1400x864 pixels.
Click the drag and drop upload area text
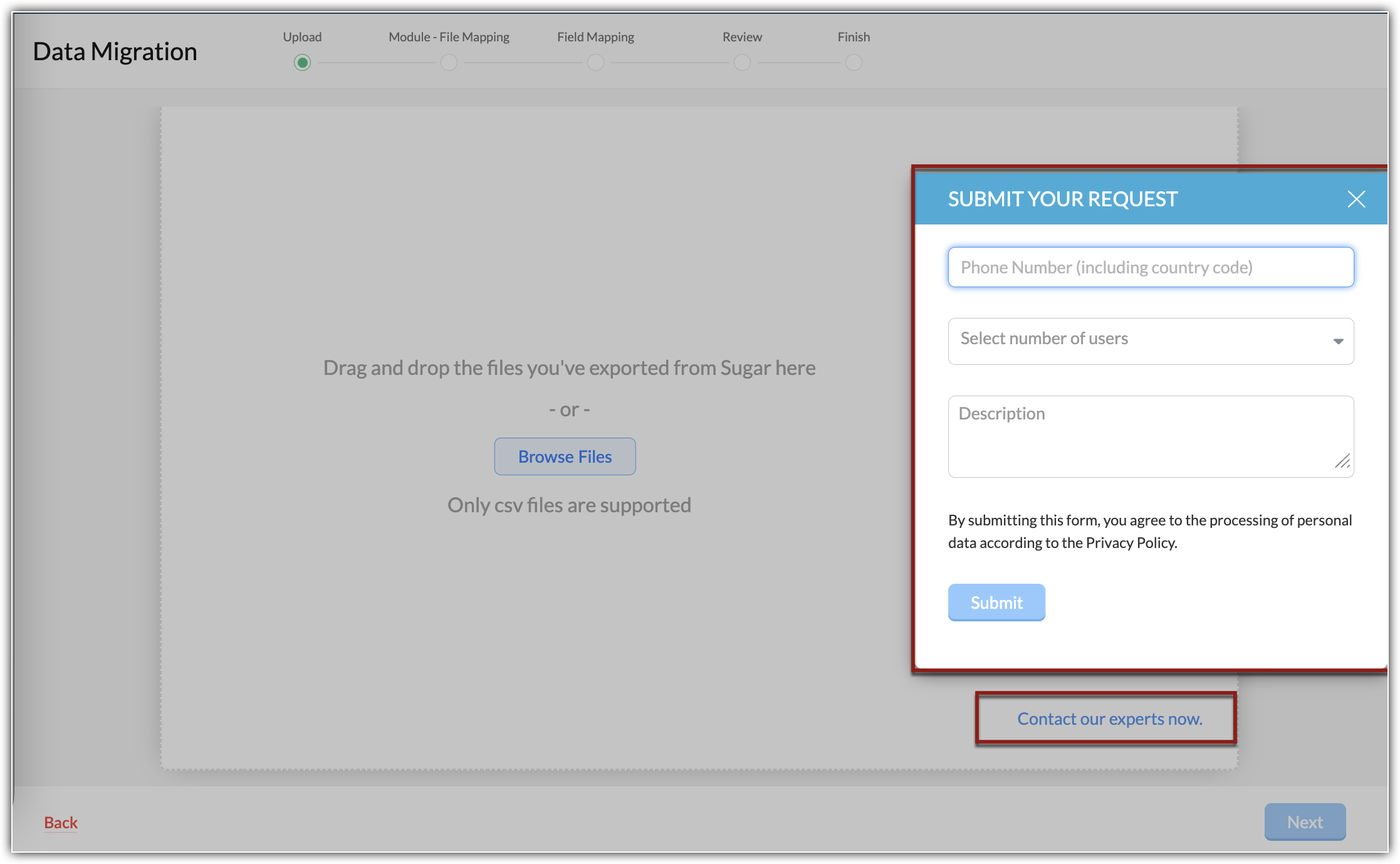569,368
